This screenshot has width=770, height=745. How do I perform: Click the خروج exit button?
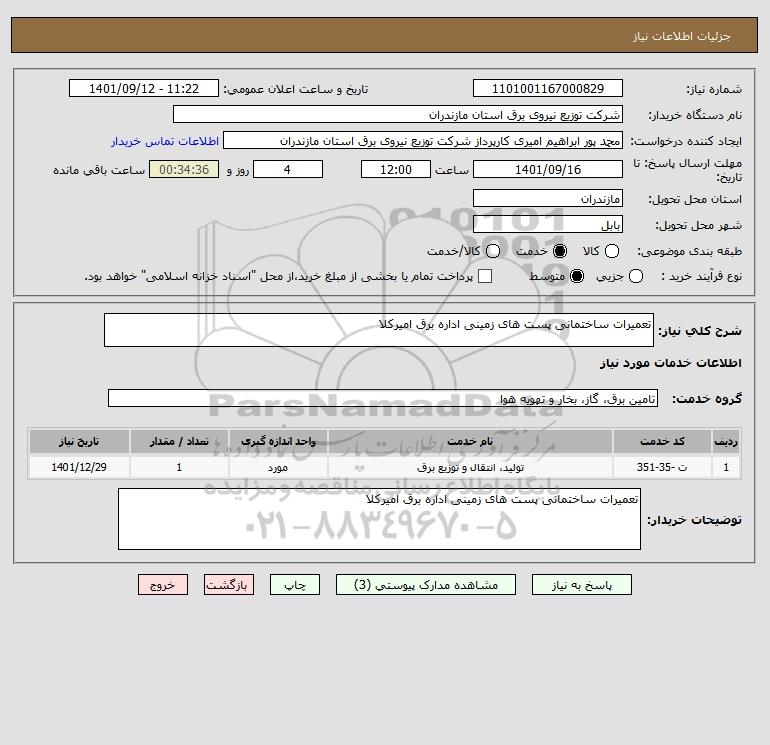(163, 585)
